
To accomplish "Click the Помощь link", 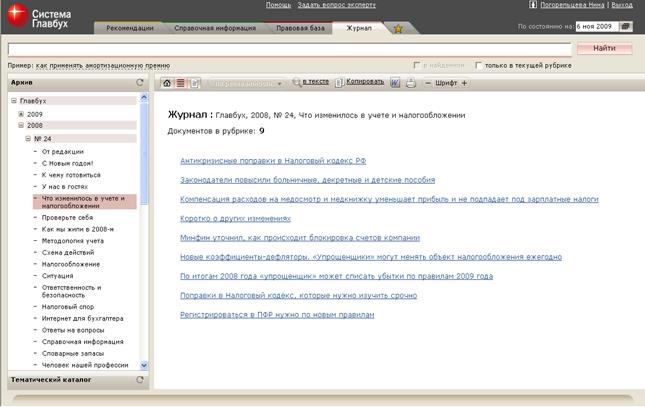I will coord(278,5).
